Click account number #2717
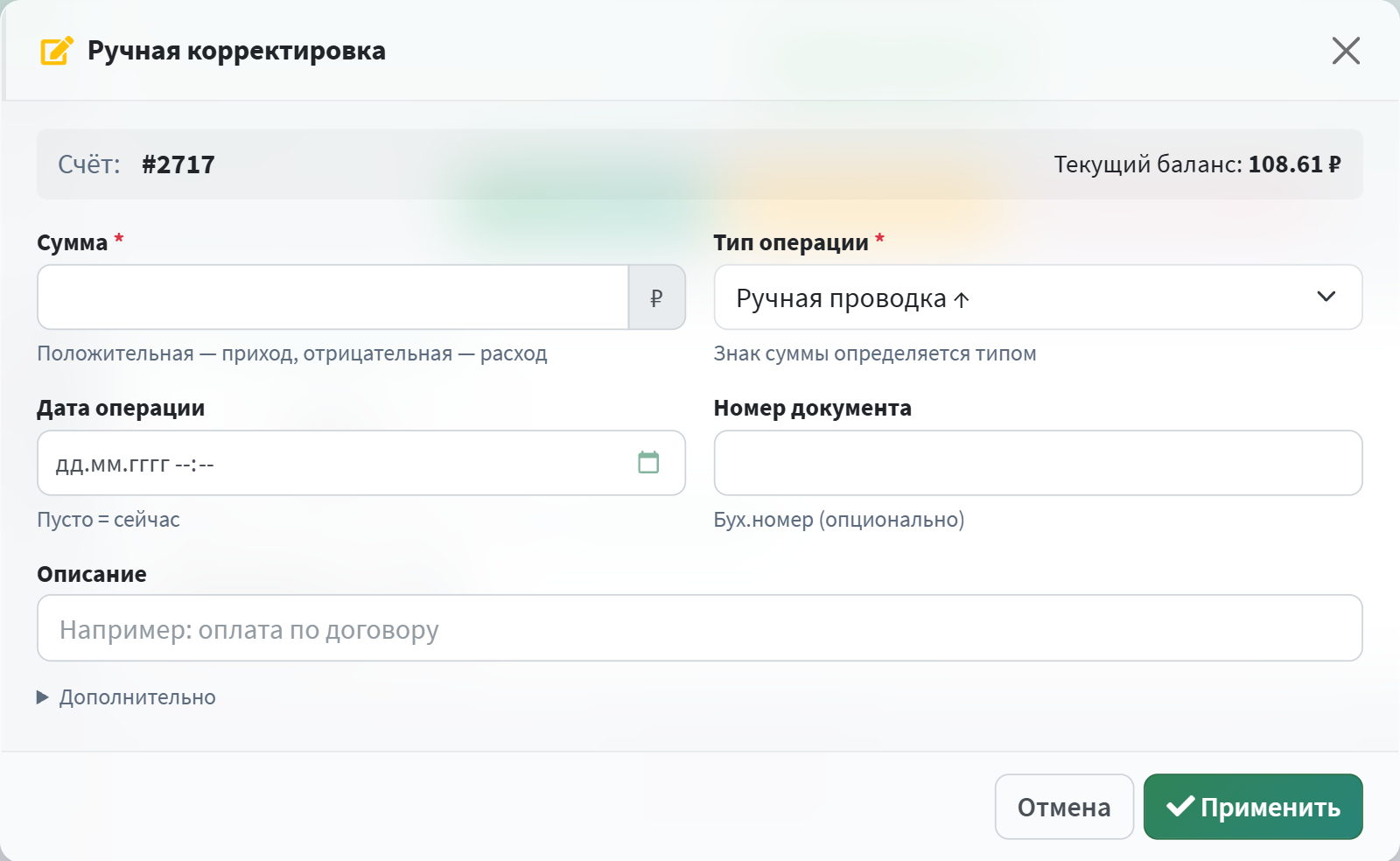1400x861 pixels. 178,164
